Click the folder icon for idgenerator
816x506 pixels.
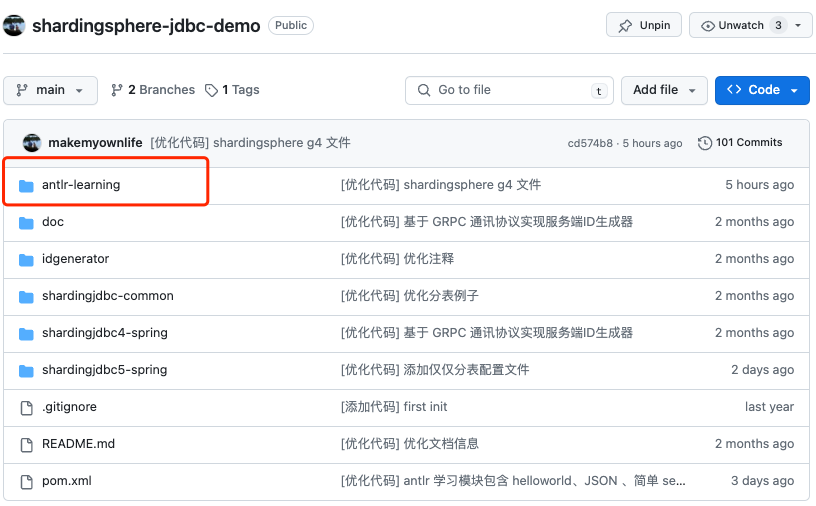(26, 259)
